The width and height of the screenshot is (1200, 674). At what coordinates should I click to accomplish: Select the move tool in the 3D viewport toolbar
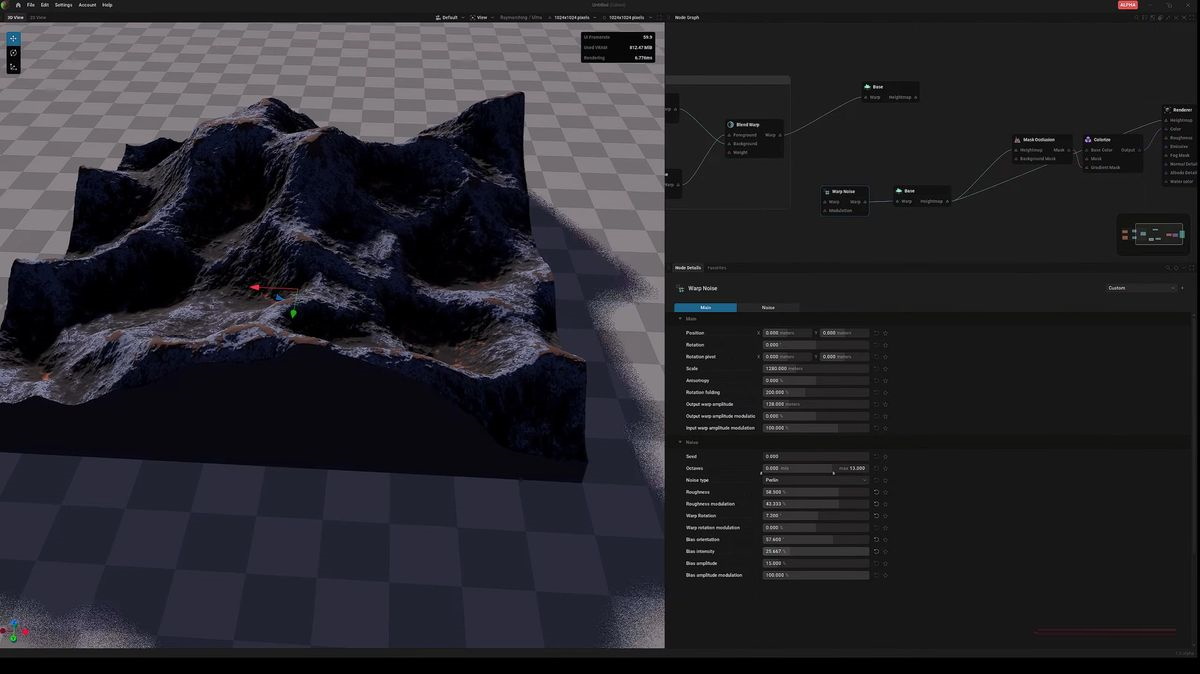tap(13, 38)
